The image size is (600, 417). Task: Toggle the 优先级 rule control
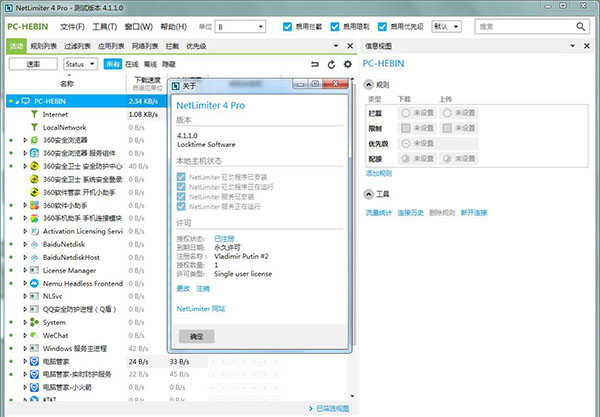click(x=406, y=143)
